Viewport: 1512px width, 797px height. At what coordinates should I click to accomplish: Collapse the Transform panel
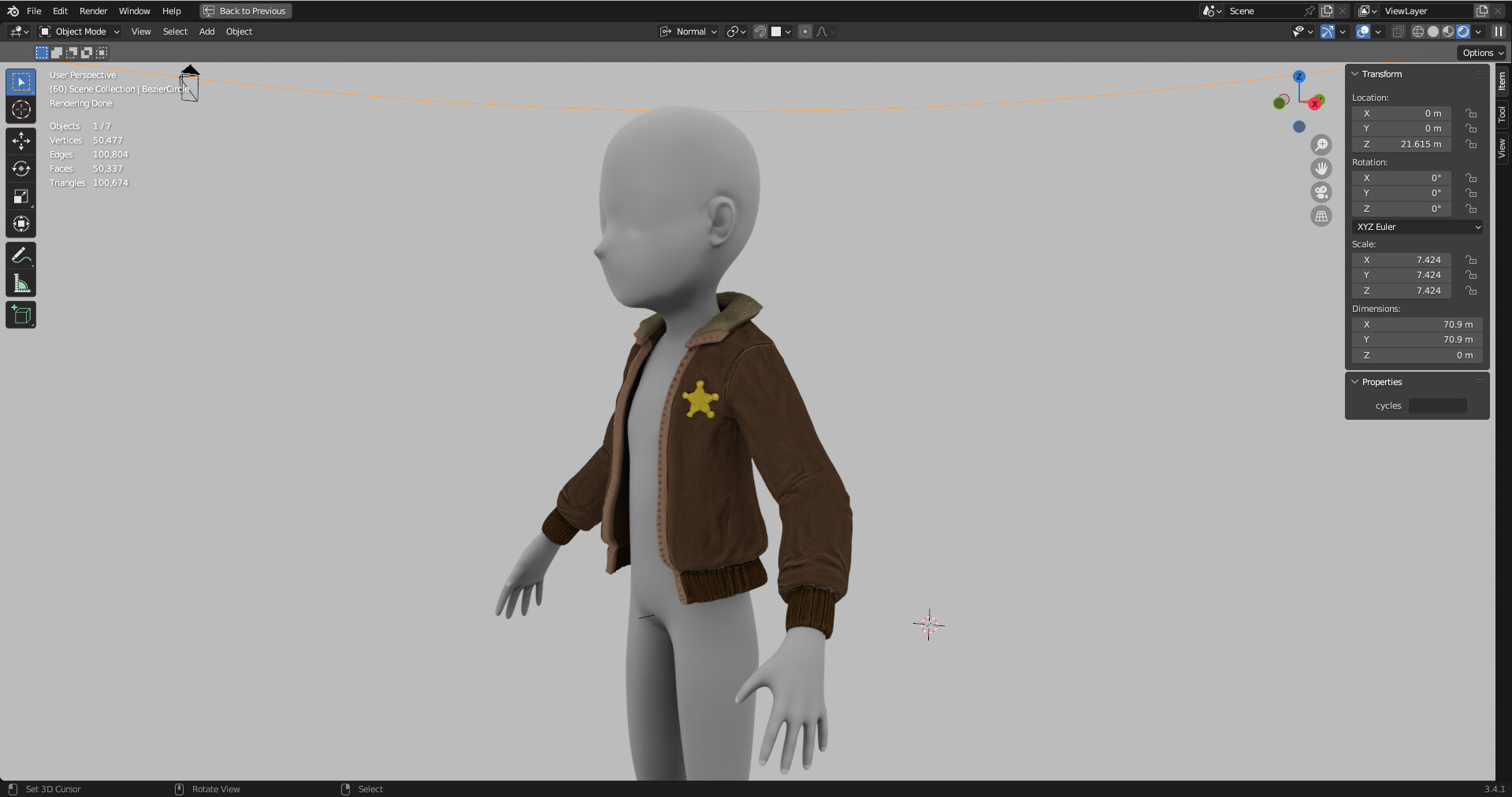point(1355,74)
